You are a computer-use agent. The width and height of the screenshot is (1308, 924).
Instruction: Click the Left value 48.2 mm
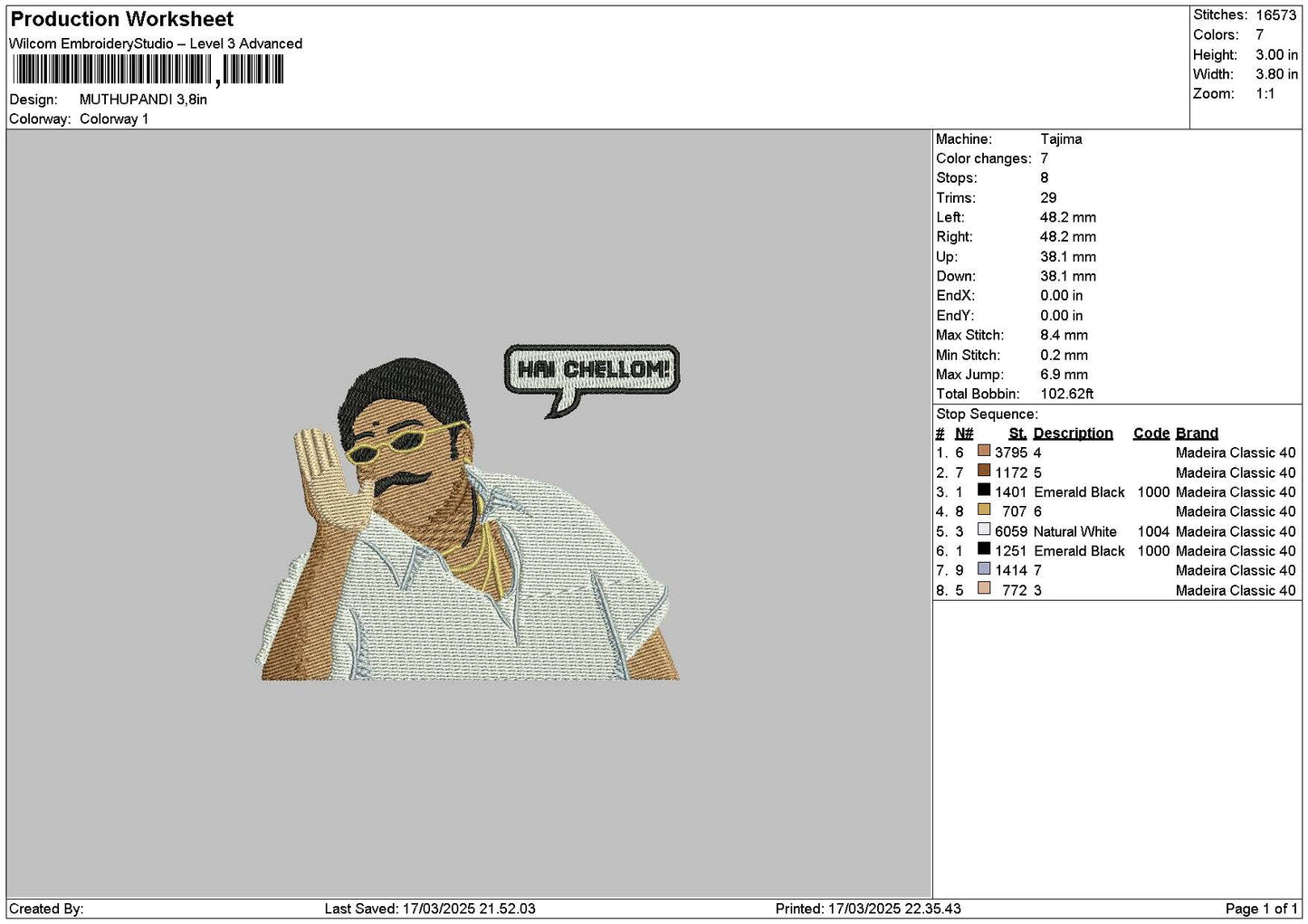(x=1068, y=218)
